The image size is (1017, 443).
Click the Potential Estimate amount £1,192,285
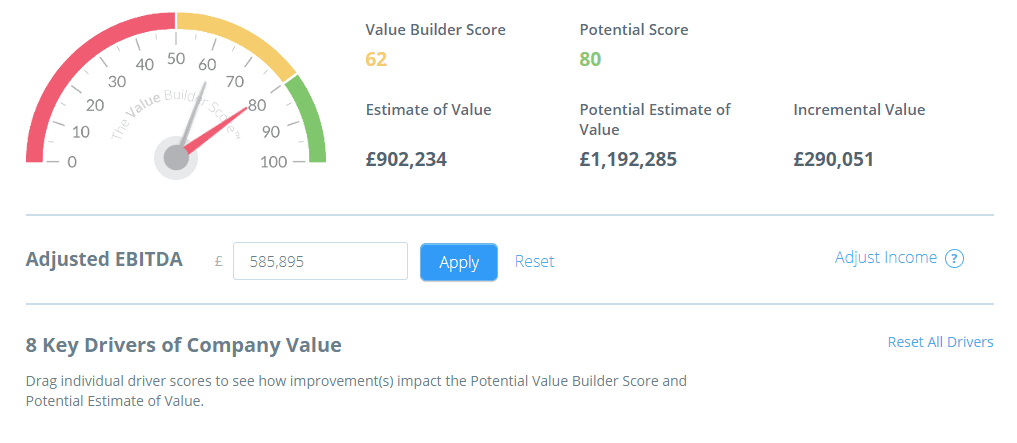pyautogui.click(x=628, y=159)
